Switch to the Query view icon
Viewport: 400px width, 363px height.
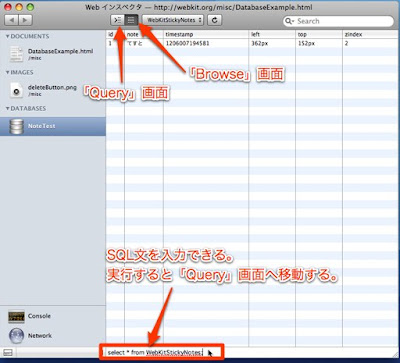click(117, 20)
